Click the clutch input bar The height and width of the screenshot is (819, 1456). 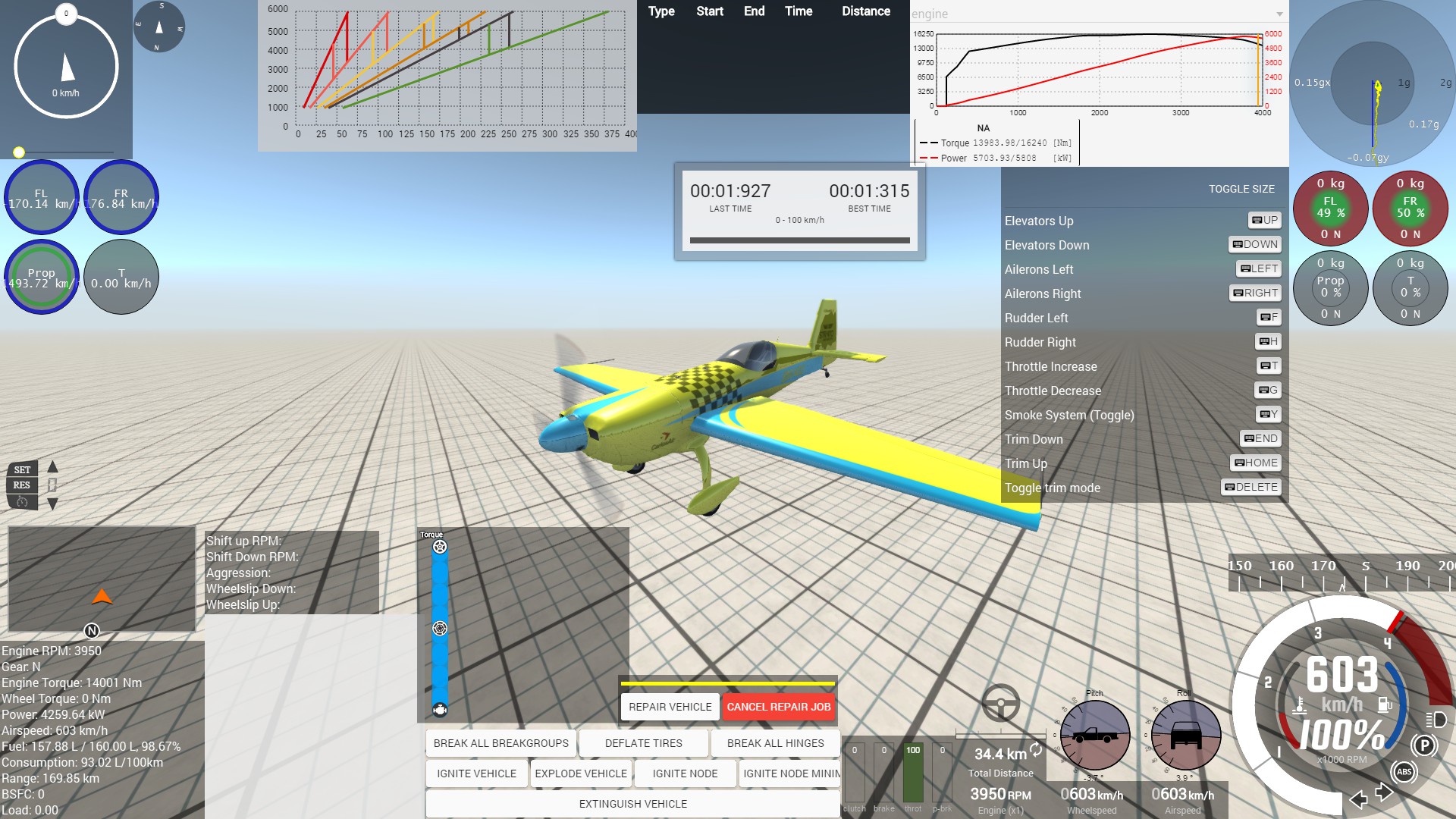pyautogui.click(x=855, y=773)
